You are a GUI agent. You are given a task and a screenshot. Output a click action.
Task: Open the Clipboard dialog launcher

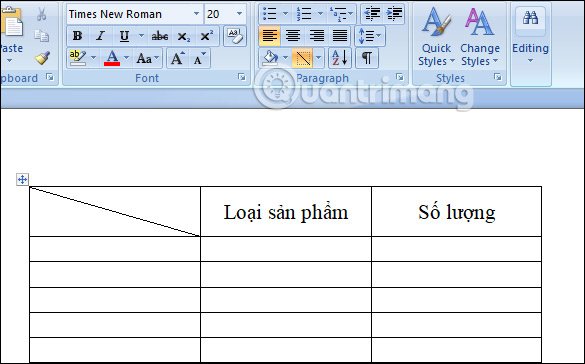click(49, 77)
